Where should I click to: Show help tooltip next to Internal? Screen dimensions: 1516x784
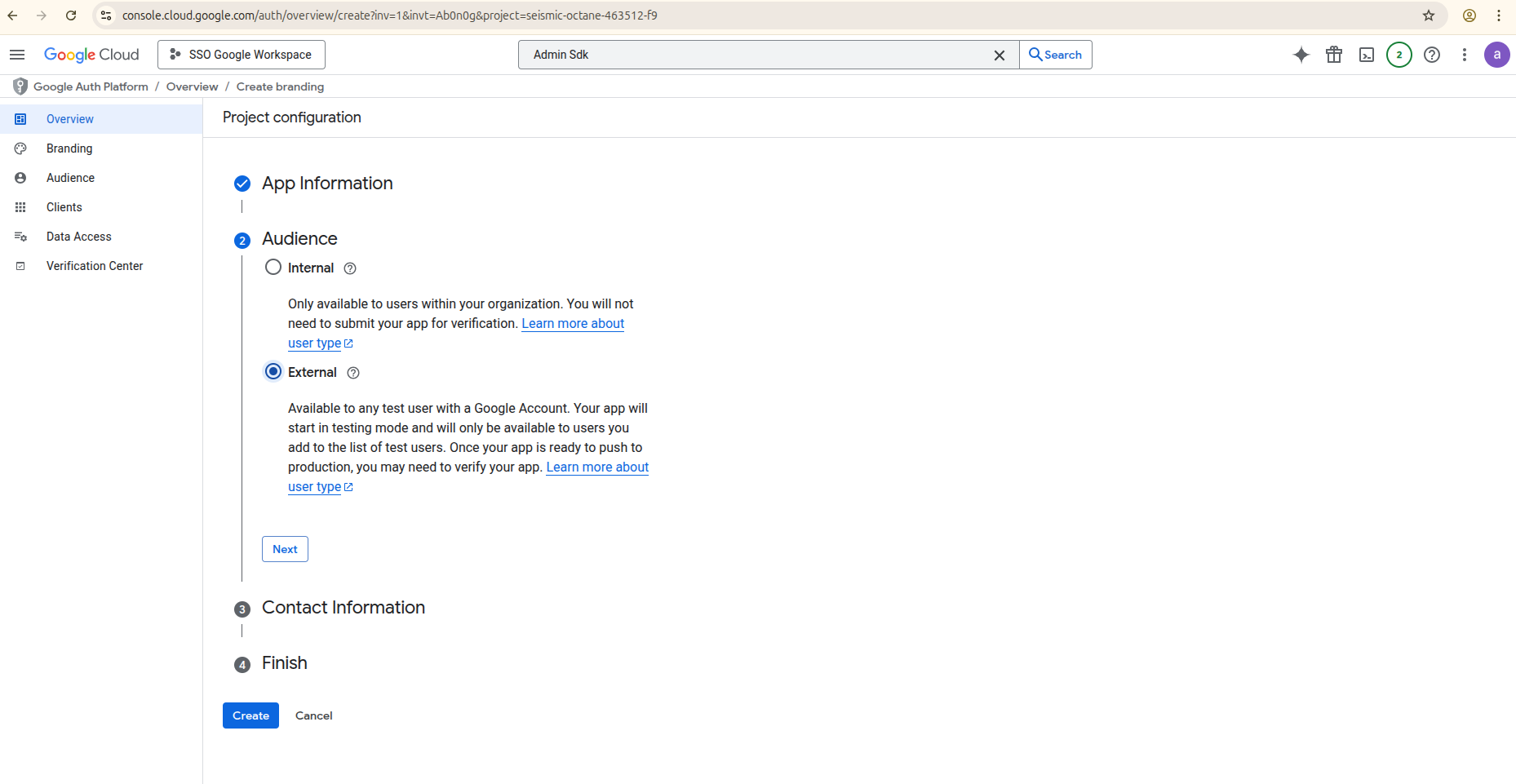[350, 268]
